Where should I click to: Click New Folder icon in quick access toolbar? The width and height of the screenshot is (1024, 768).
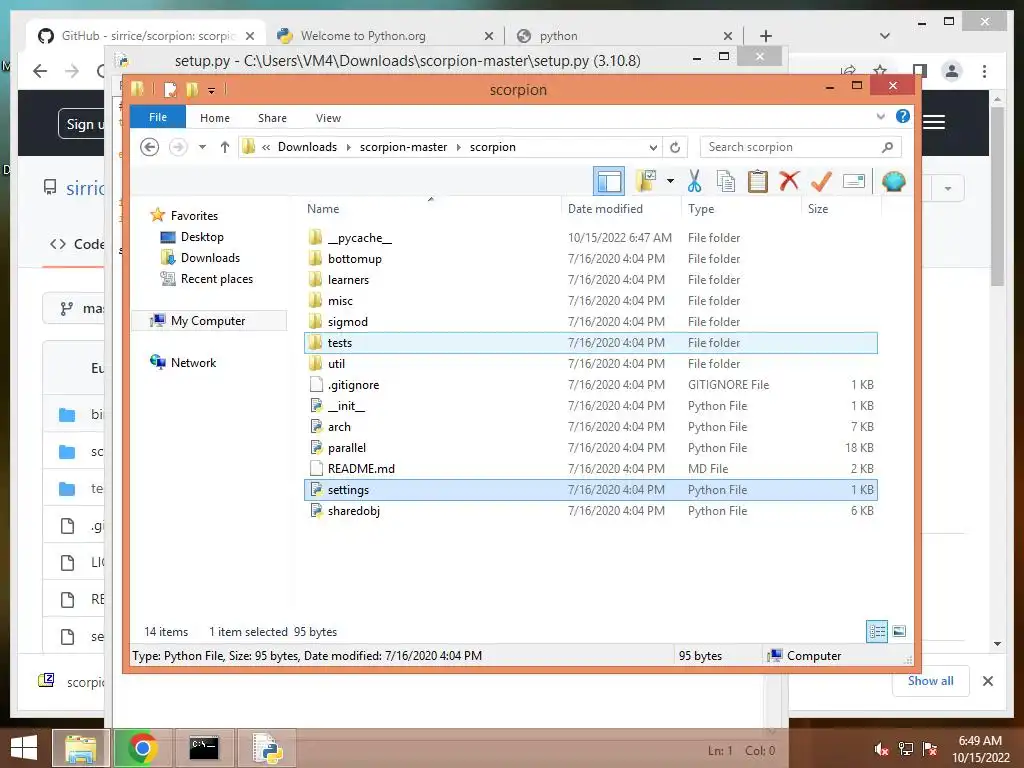[191, 89]
